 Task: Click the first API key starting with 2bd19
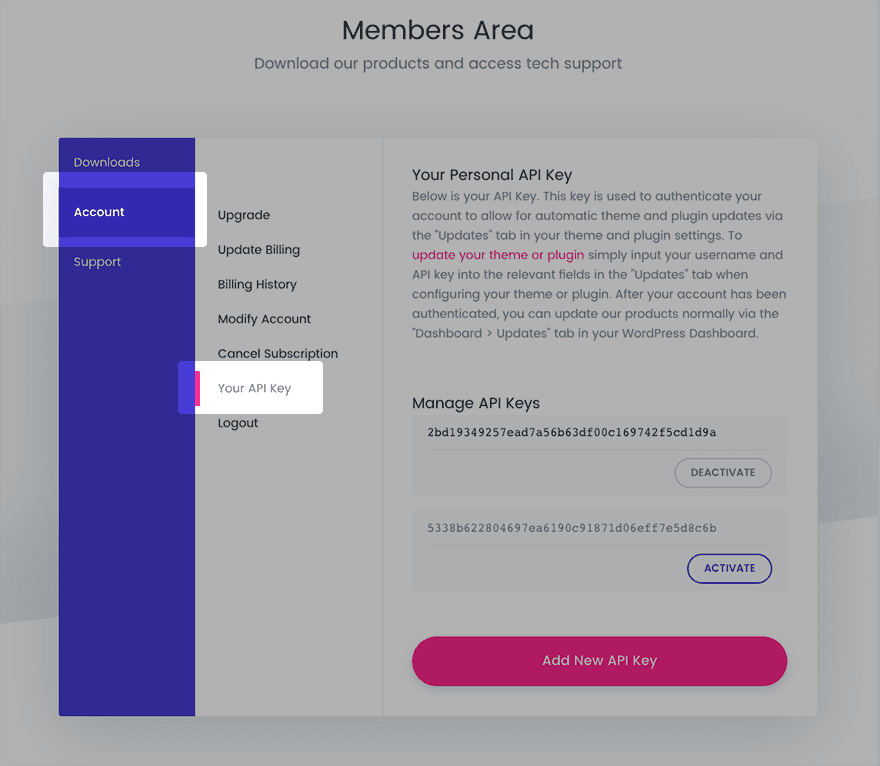click(x=571, y=433)
